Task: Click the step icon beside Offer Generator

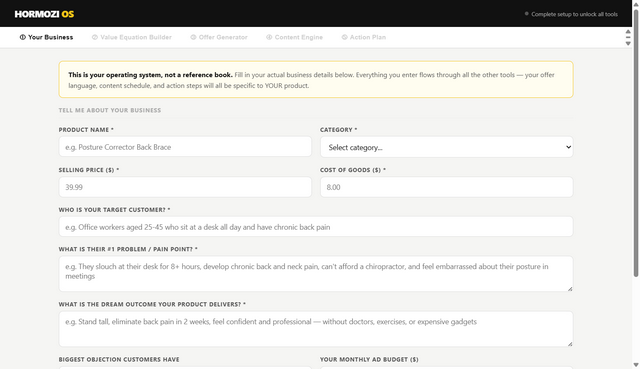Action: 193,37
